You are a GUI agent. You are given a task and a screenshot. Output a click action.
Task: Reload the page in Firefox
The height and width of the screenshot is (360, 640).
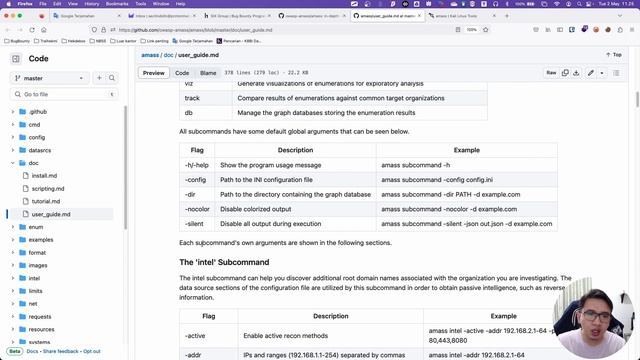(x=32, y=30)
